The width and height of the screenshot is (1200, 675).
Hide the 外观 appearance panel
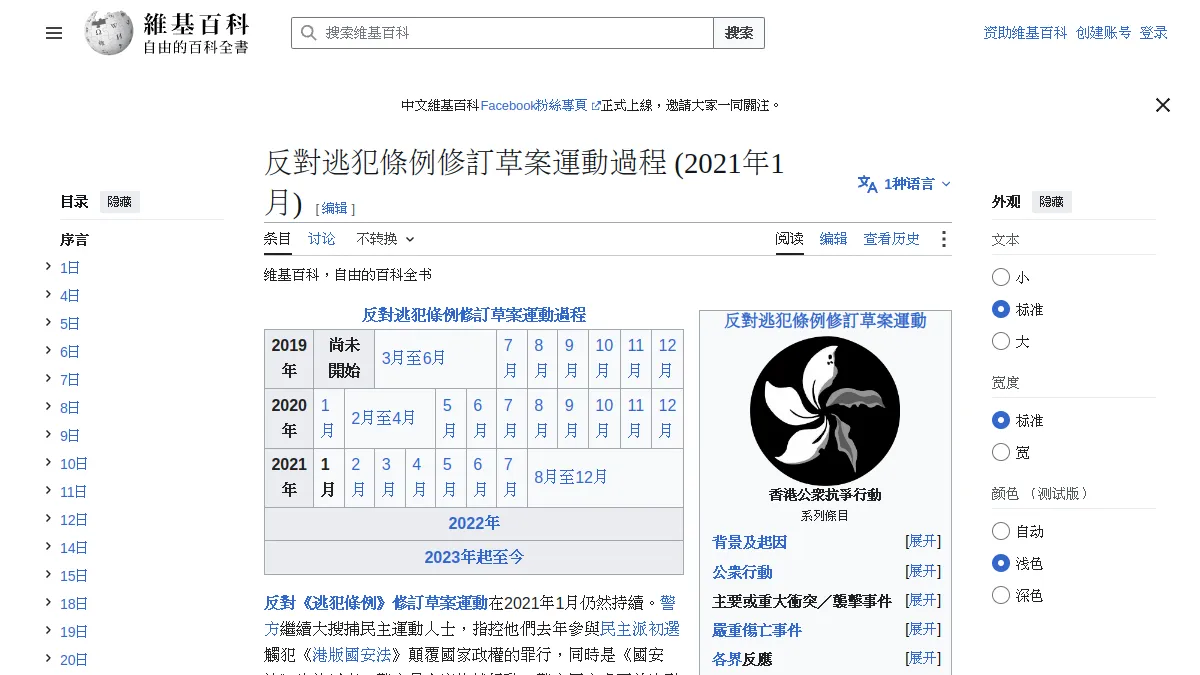pos(1052,202)
